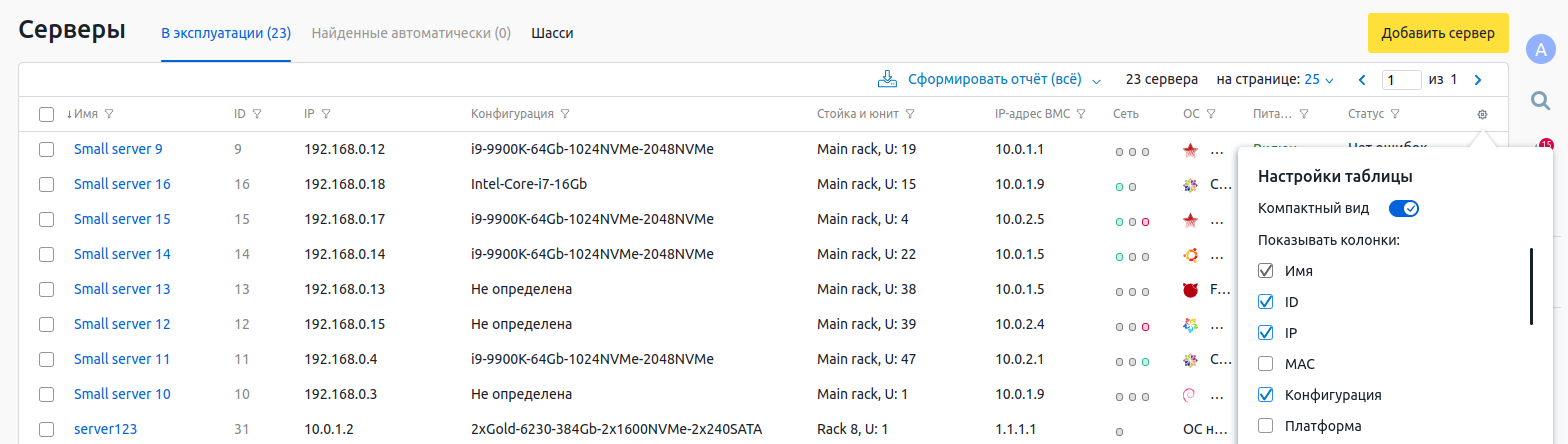Expand the Сформировать отчёт dropdown arrow

point(1097,80)
